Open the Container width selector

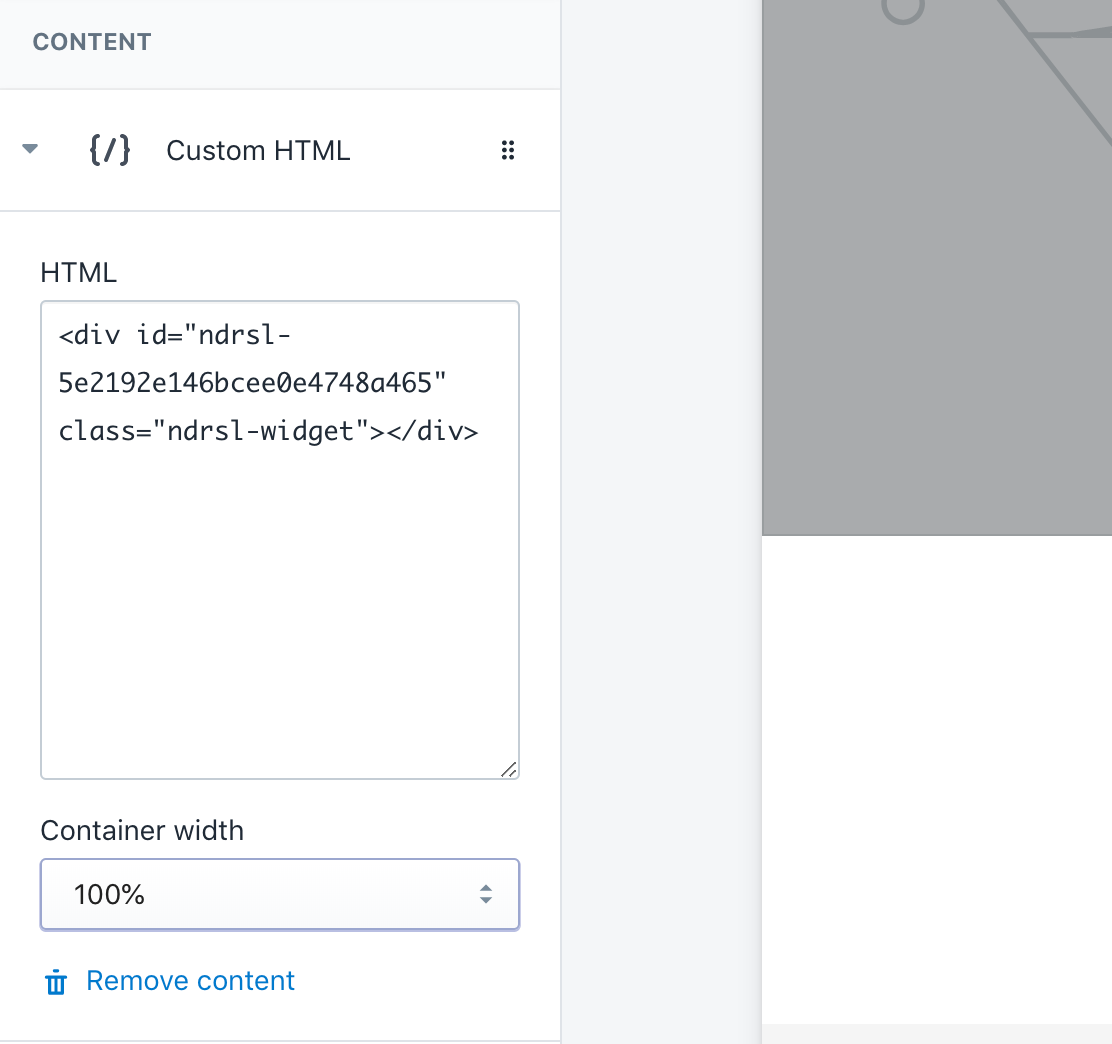pos(280,894)
